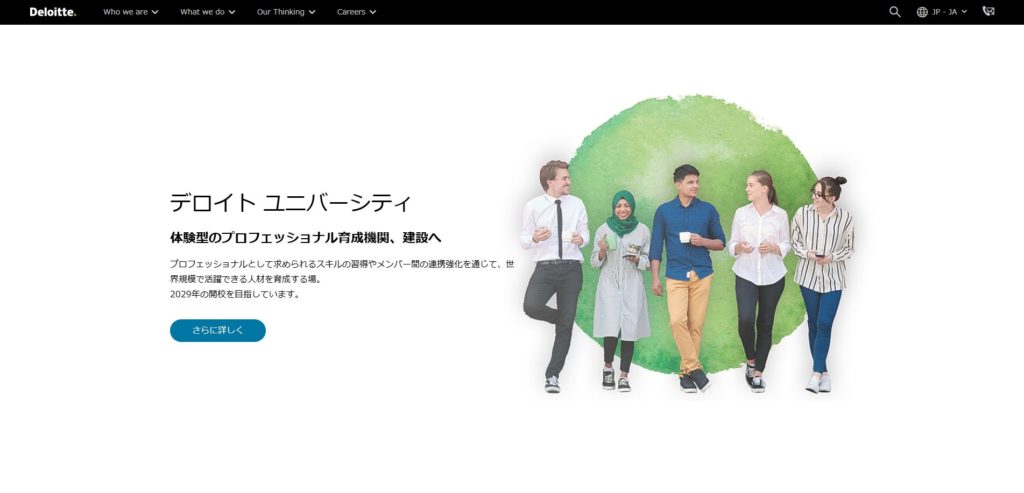Click the 体験型のプロフェッショナル育成機関 subheading

[x=305, y=238]
